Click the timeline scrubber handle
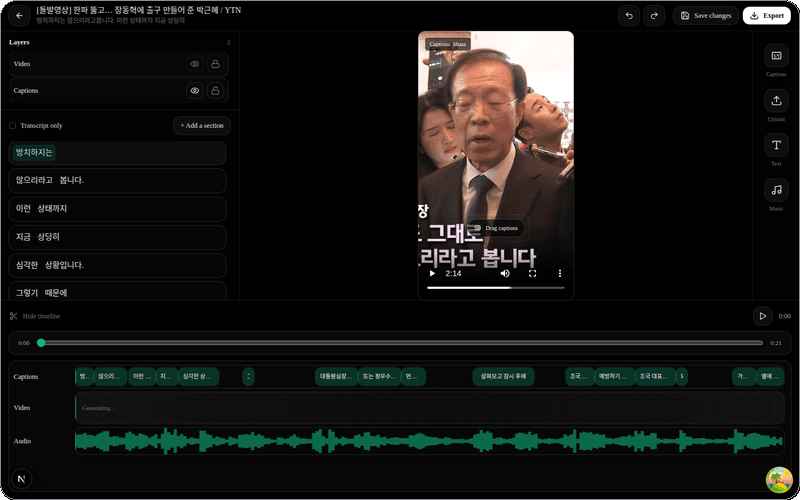 pos(41,343)
